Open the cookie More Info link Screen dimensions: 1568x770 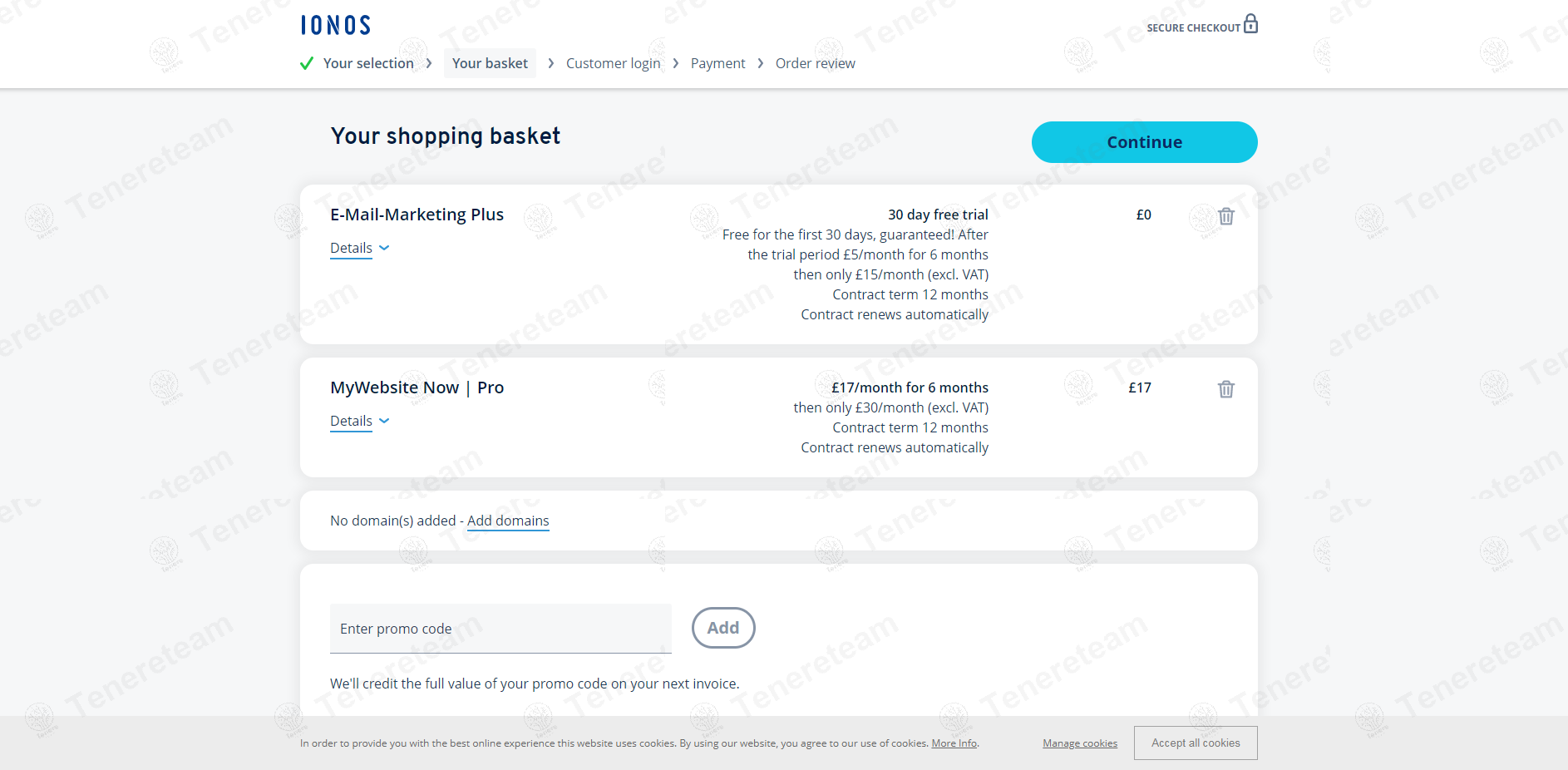954,743
